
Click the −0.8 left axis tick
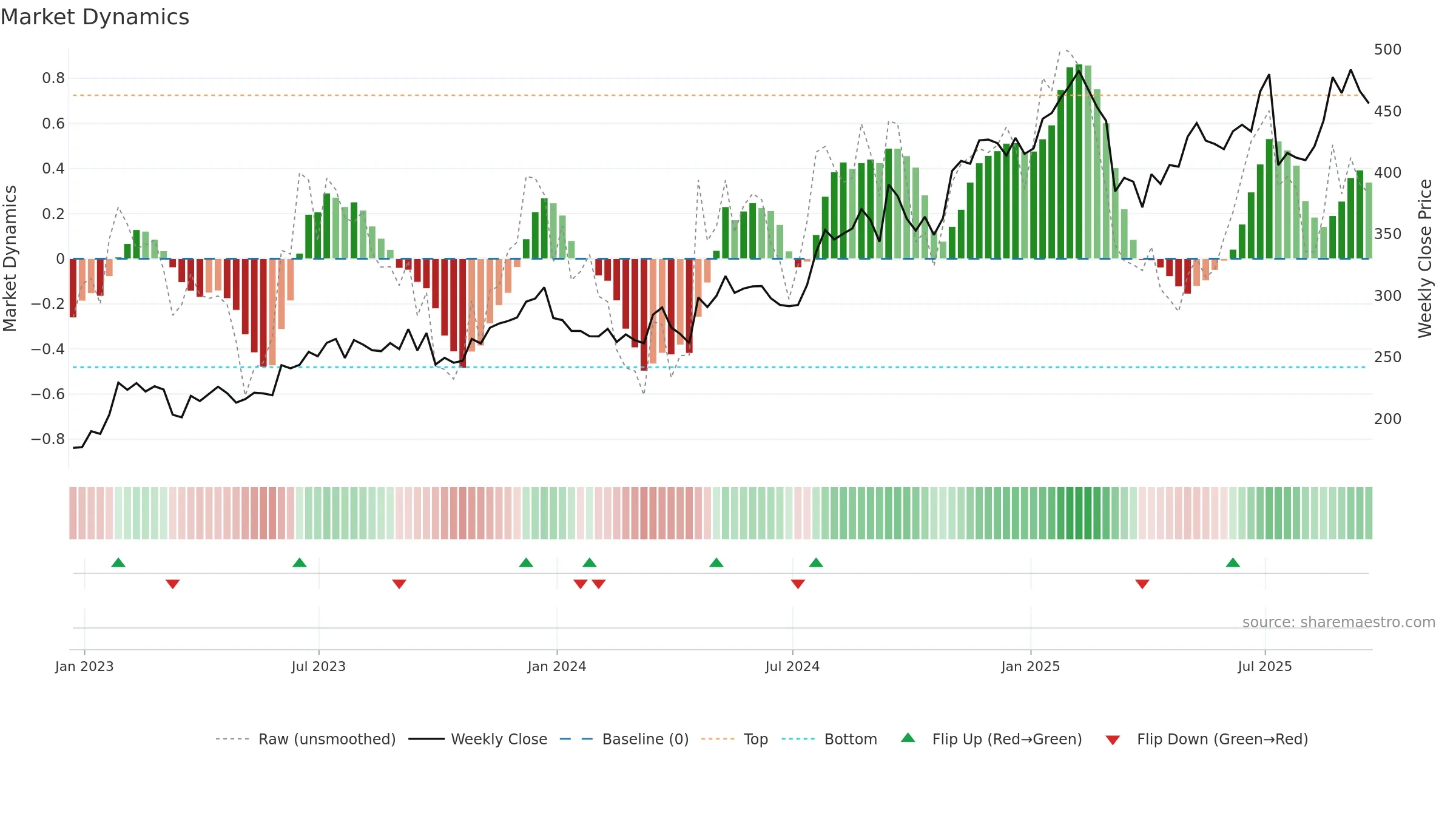click(x=48, y=439)
